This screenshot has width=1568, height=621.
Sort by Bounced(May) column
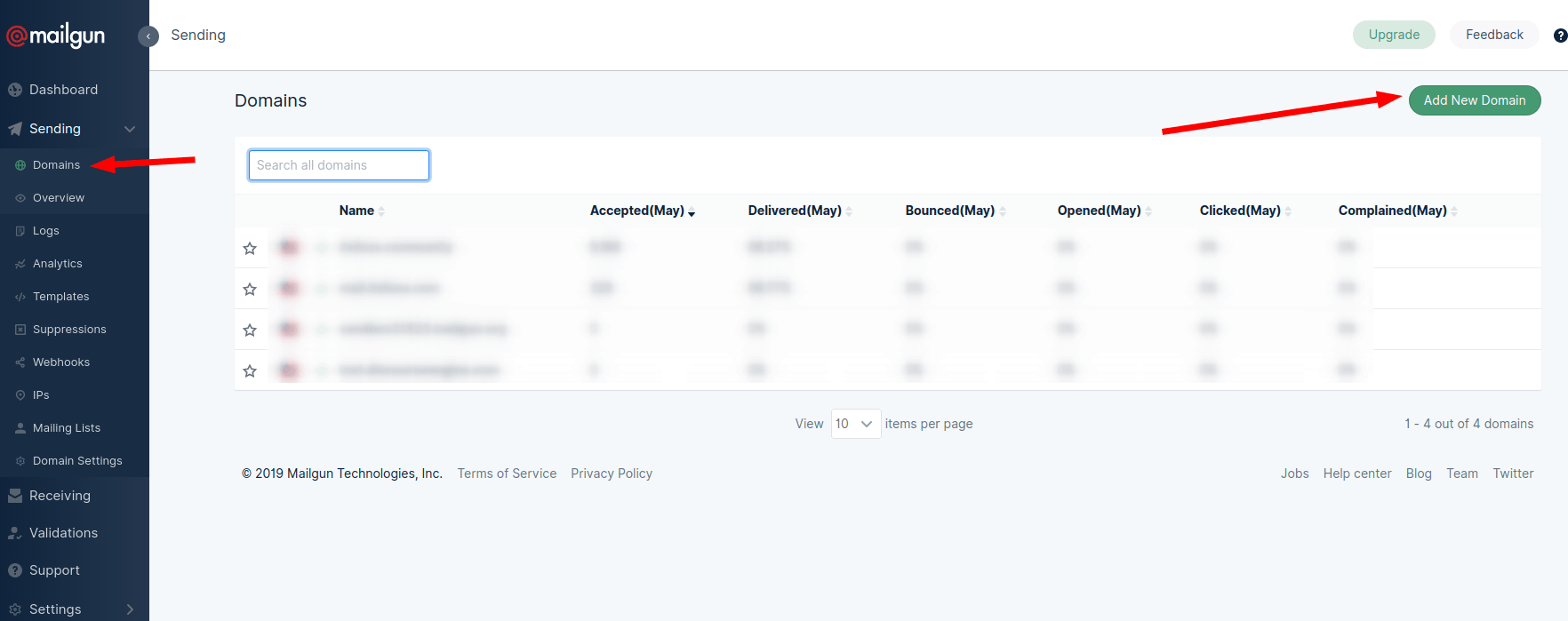click(x=956, y=211)
